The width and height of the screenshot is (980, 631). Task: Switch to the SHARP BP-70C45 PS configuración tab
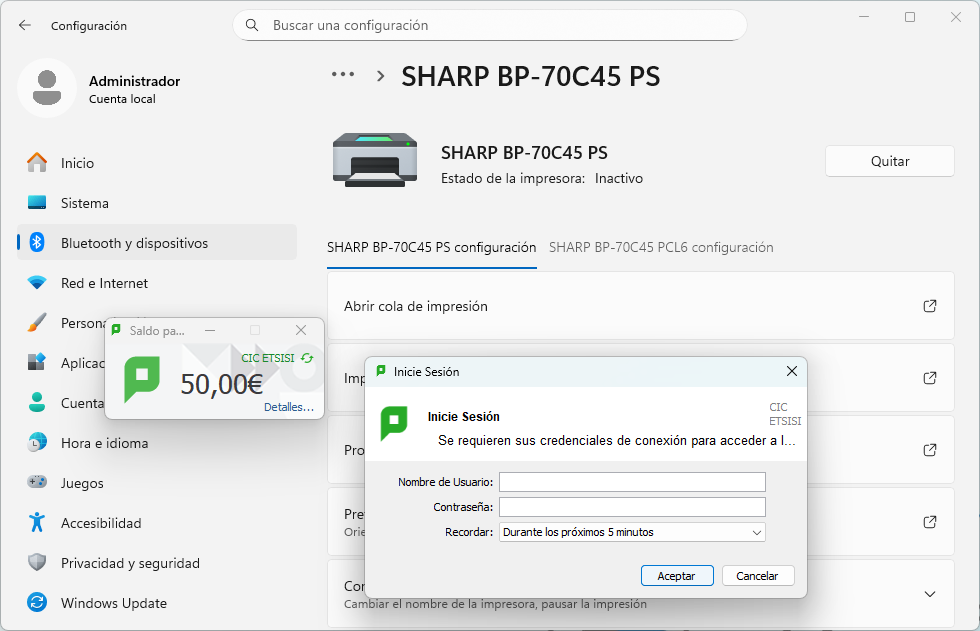(x=431, y=247)
